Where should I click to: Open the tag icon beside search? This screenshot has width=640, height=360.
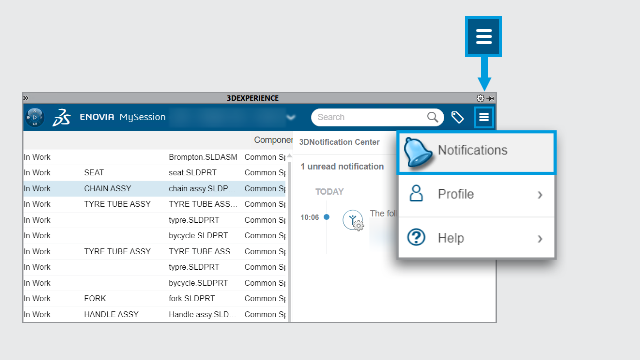pyautogui.click(x=457, y=117)
